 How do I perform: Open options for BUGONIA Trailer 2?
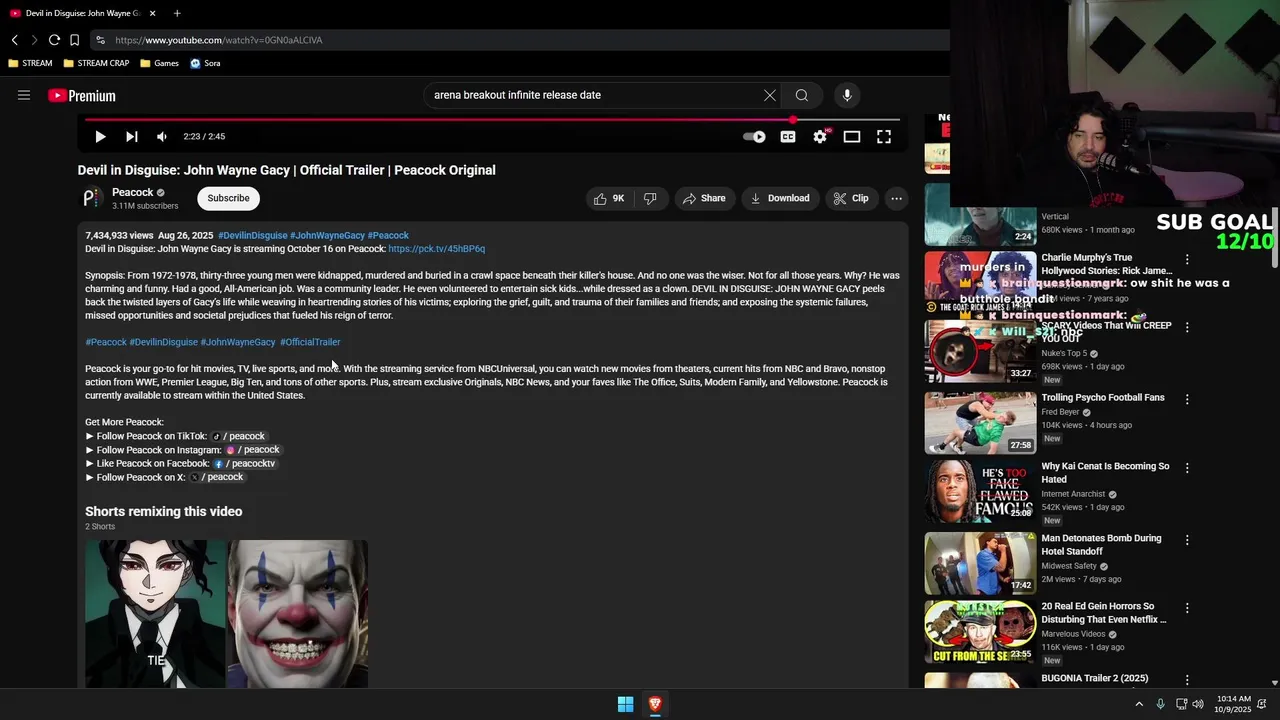click(1187, 680)
